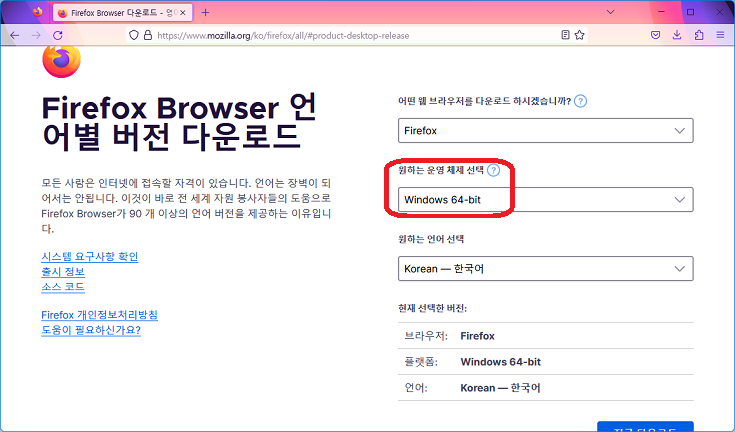Click the 도움이 필요하신가요? link
Screen dimensions: 735x432
pyautogui.click(x=91, y=330)
